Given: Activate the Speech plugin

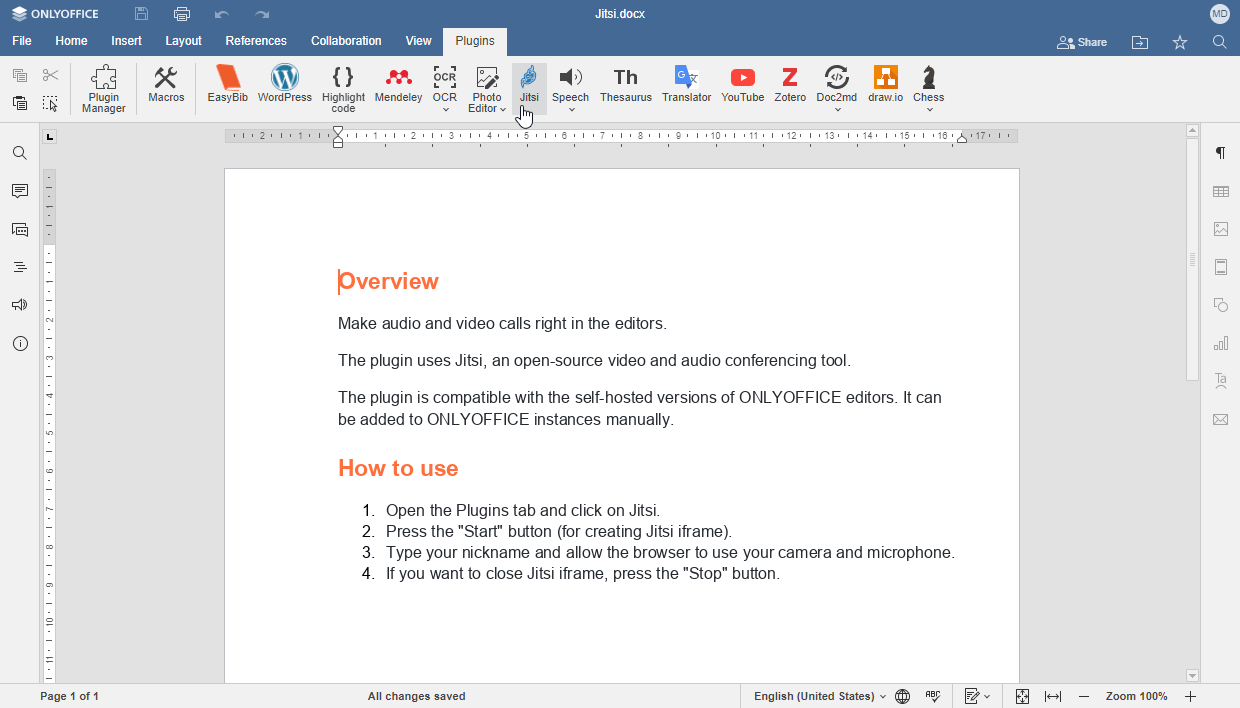Looking at the screenshot, I should pos(571,84).
